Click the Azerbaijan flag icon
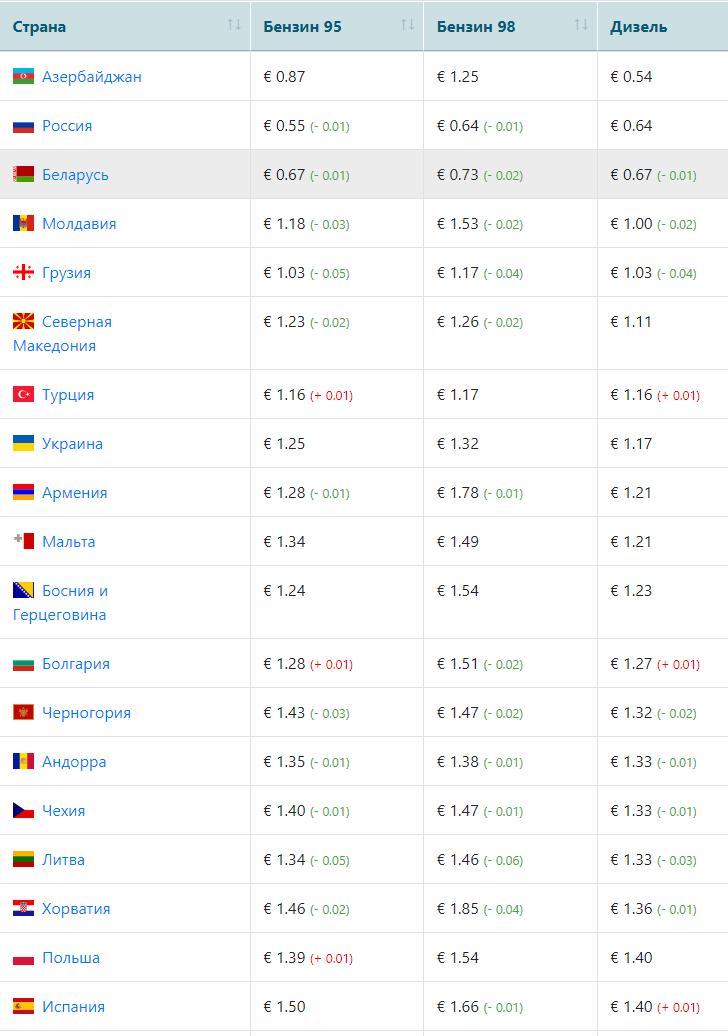The width and height of the screenshot is (728, 1036). tap(24, 77)
